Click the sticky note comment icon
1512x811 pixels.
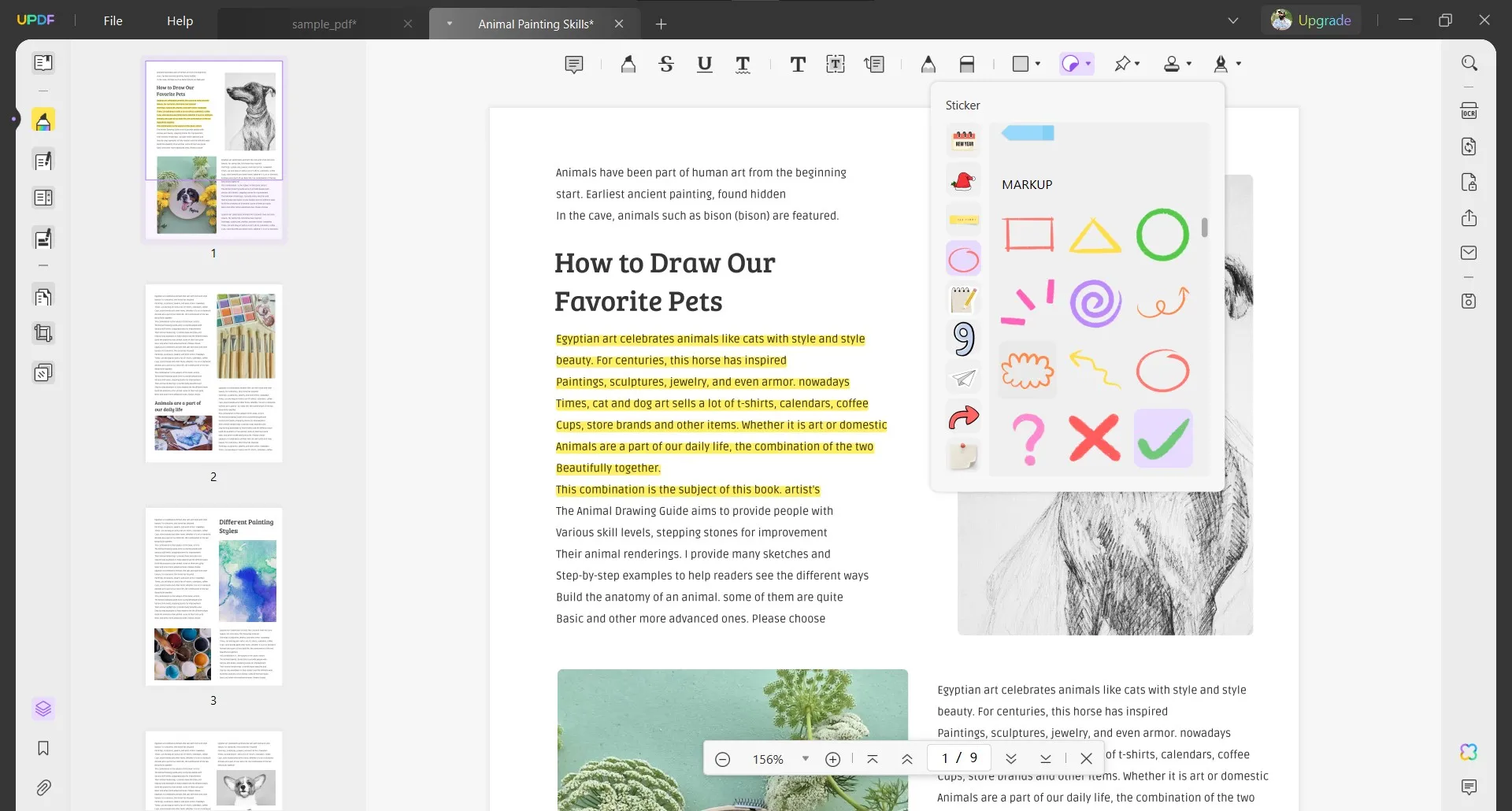tap(574, 65)
